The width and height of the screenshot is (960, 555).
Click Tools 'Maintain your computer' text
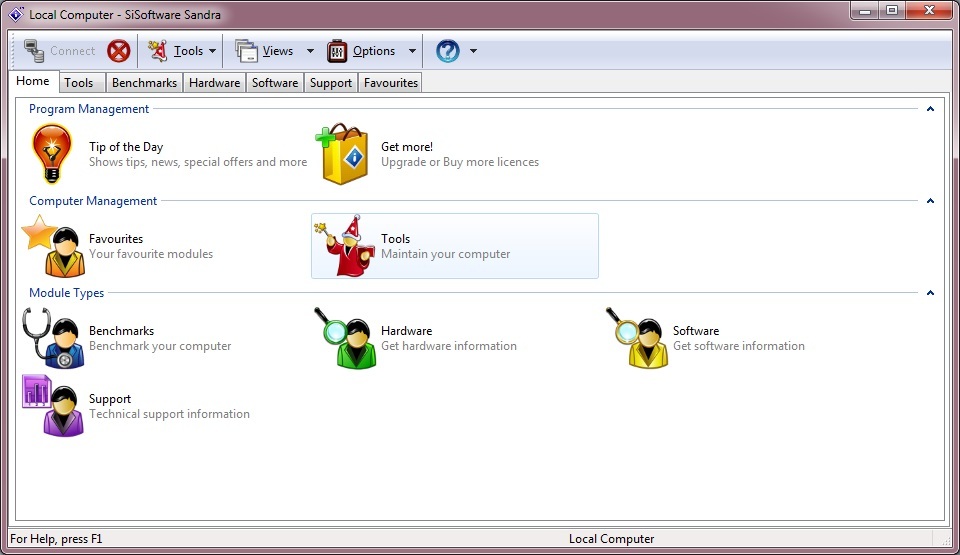[446, 254]
